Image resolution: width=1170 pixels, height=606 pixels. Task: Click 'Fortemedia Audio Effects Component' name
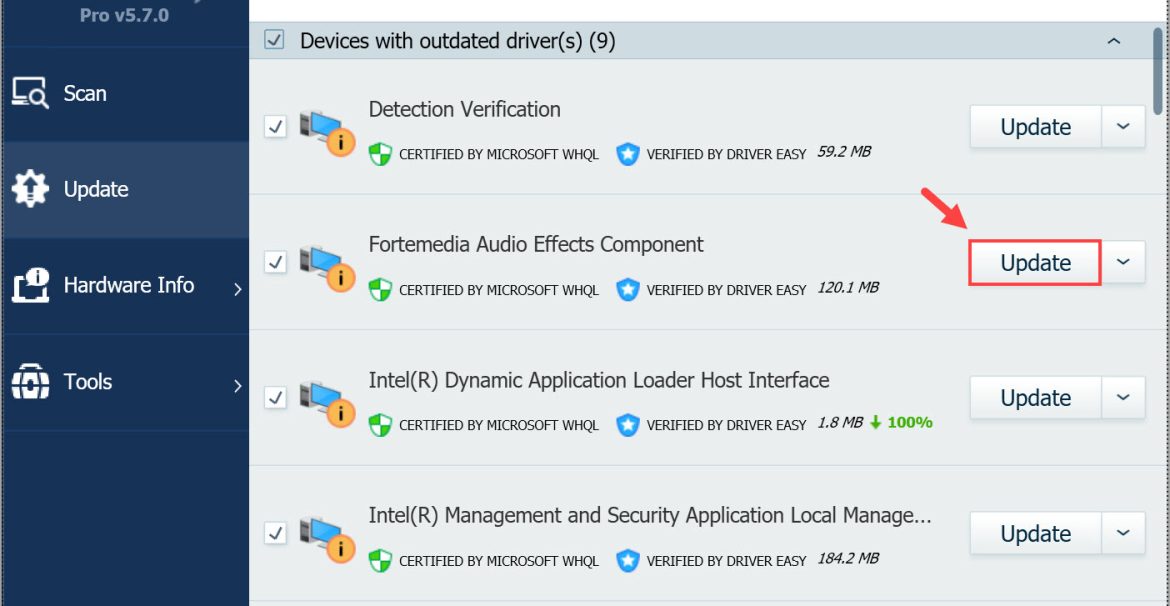point(536,244)
